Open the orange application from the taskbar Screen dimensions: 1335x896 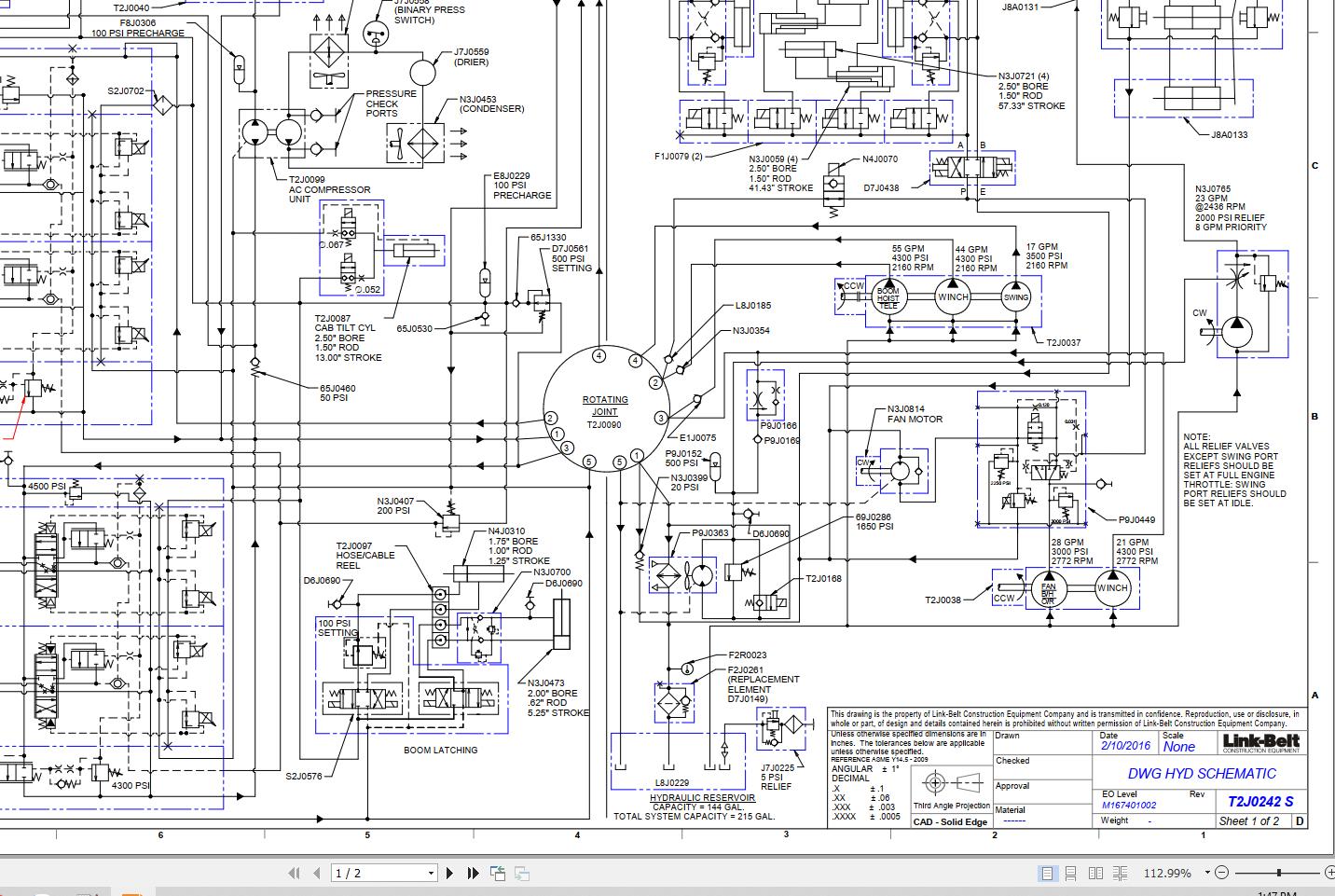131,890
